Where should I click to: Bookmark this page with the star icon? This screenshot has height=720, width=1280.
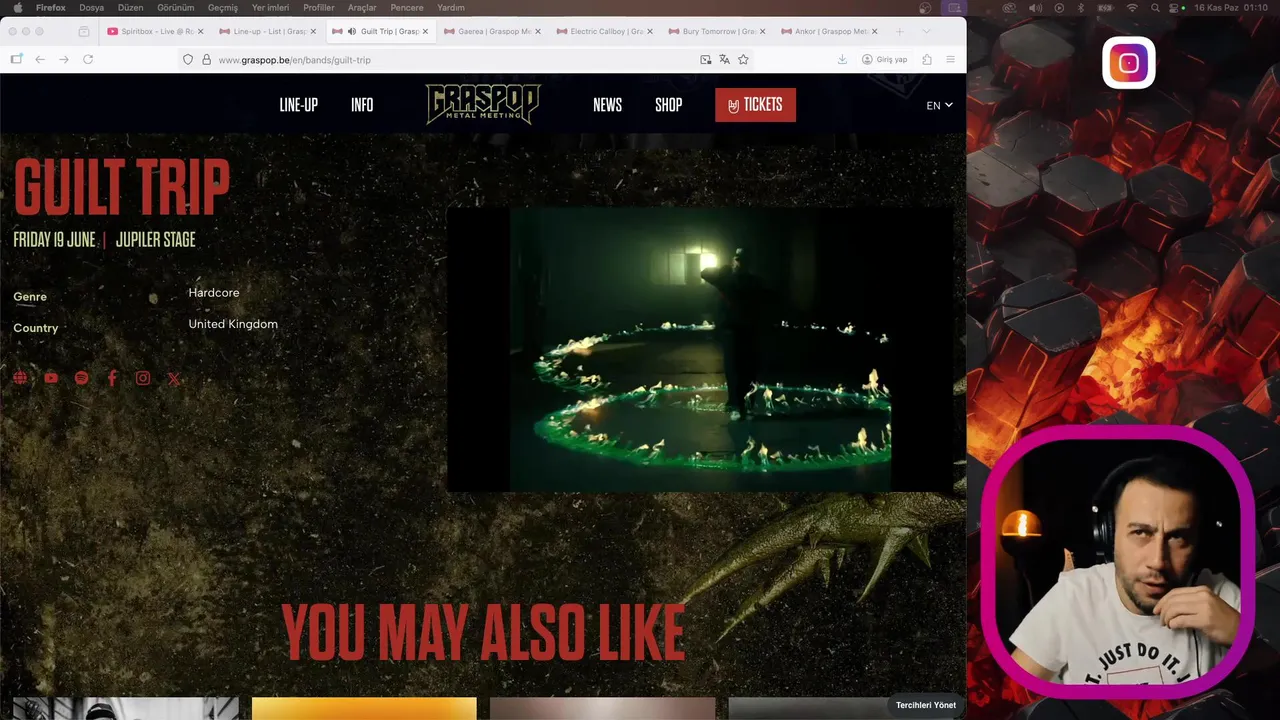[743, 59]
